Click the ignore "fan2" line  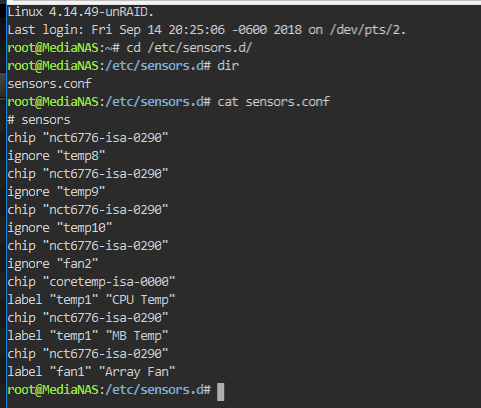click(x=53, y=264)
